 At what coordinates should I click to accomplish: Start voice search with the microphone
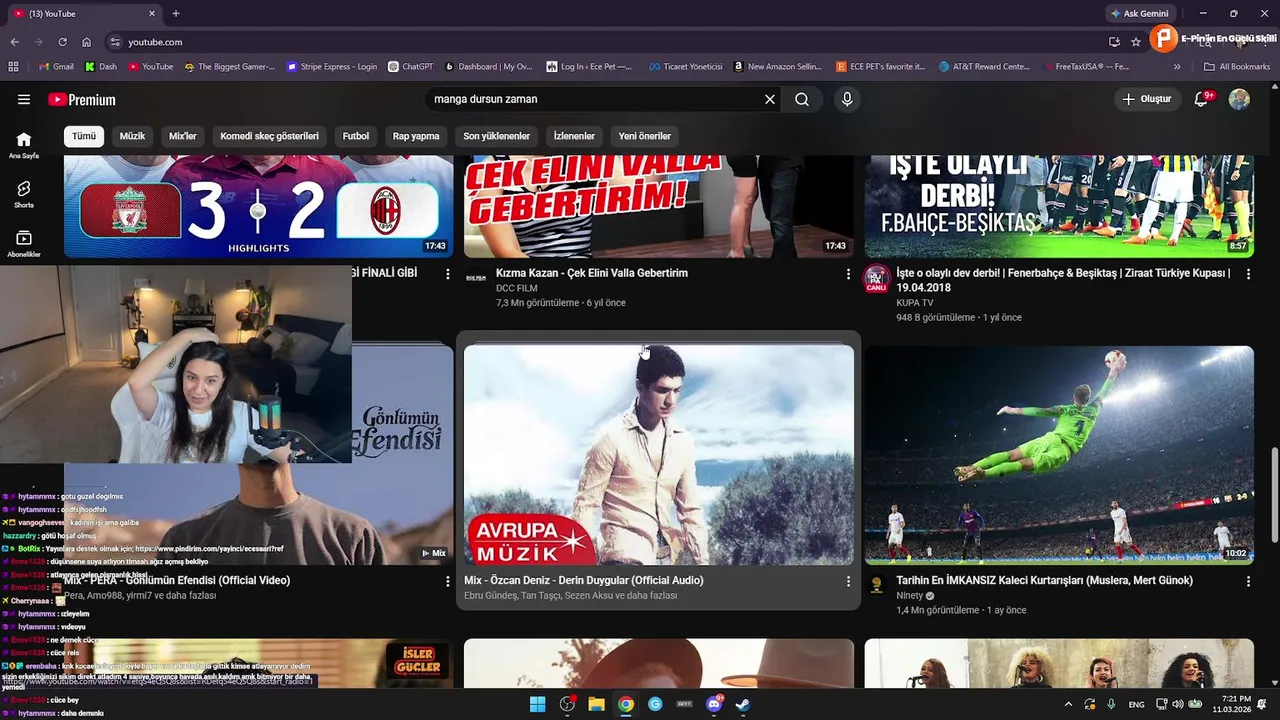click(x=847, y=99)
